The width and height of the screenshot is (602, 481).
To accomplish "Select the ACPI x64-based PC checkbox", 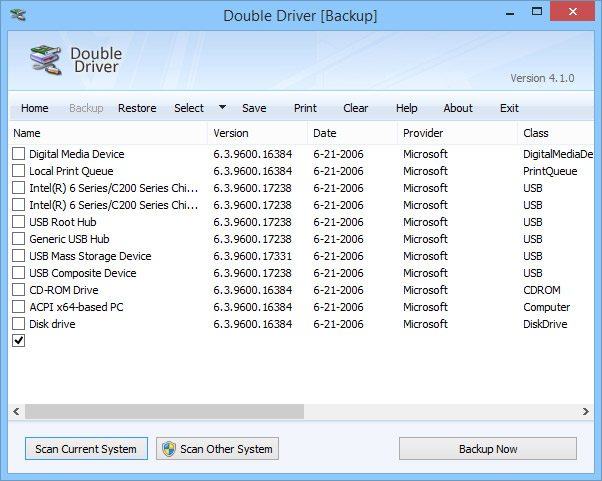I will point(18,307).
